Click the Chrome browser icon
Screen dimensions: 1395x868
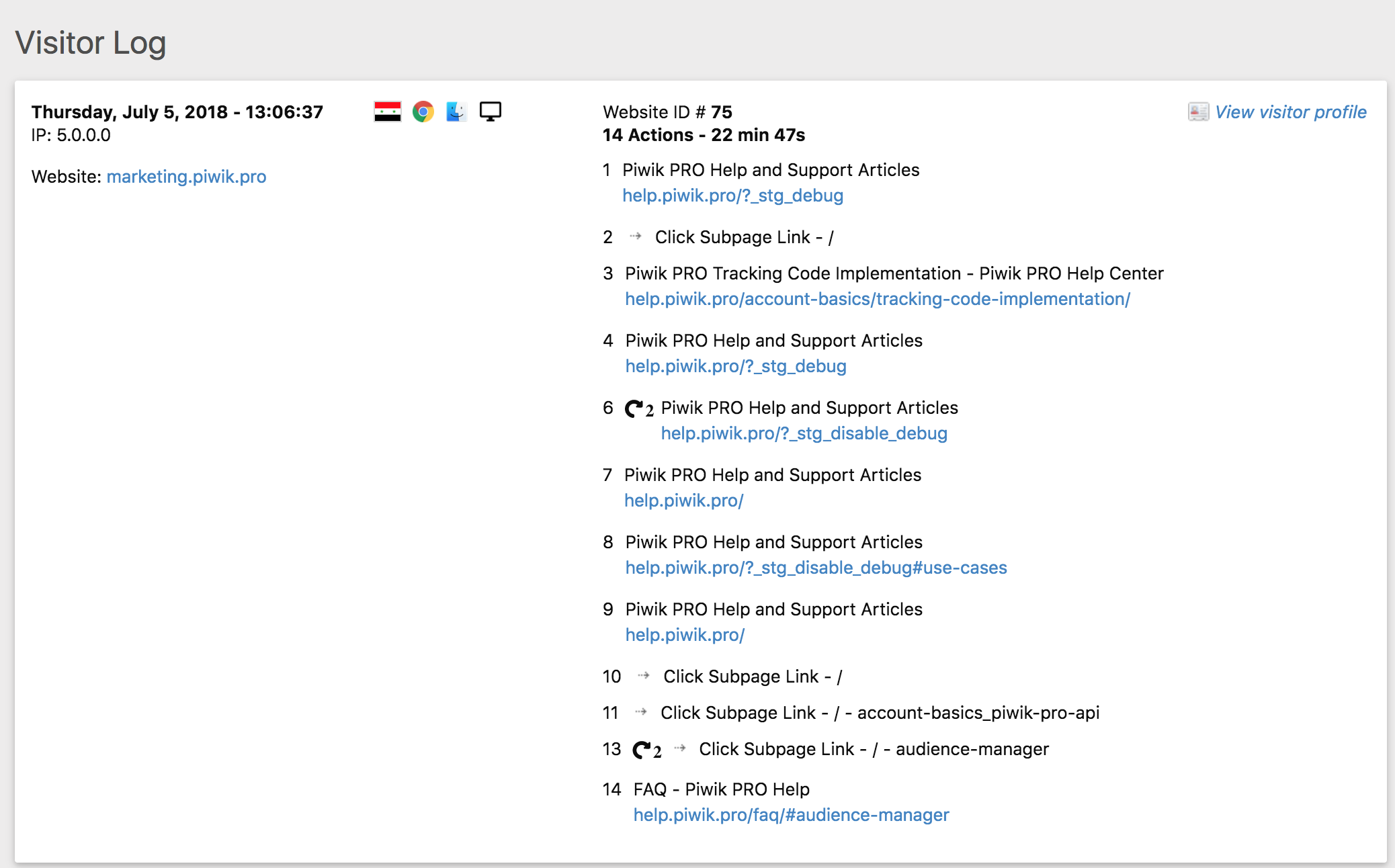423,112
